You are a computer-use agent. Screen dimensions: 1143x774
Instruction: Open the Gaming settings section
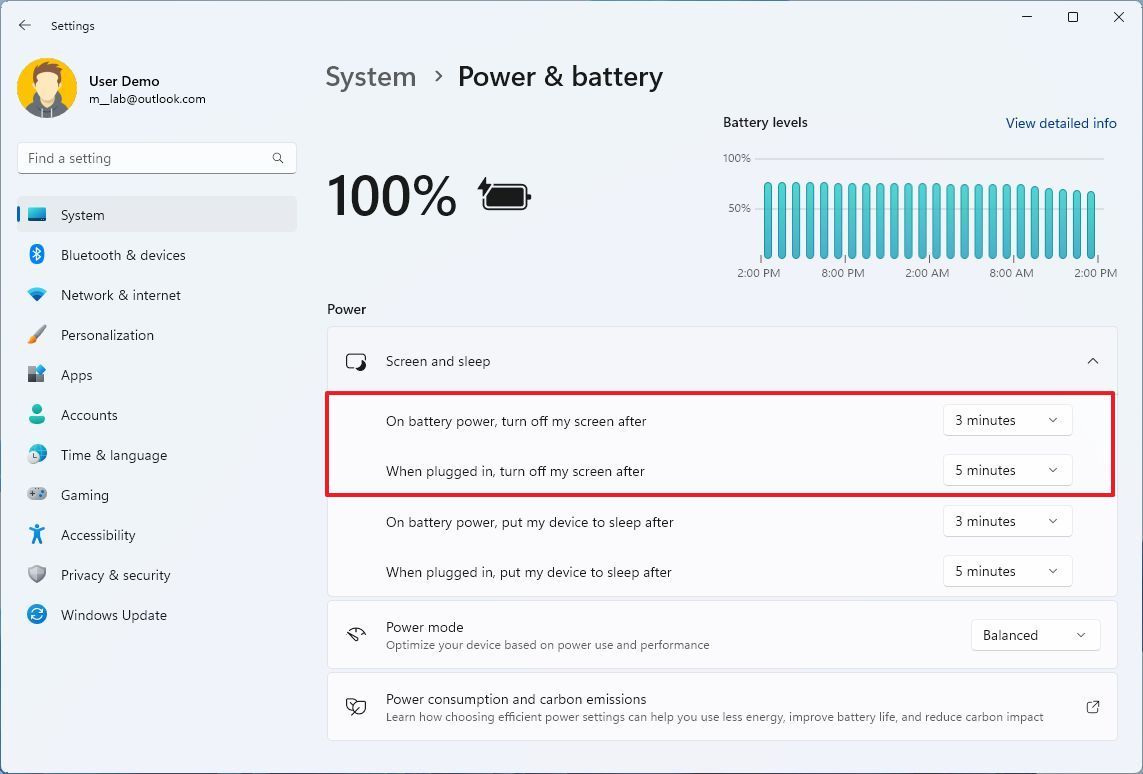click(x=84, y=495)
